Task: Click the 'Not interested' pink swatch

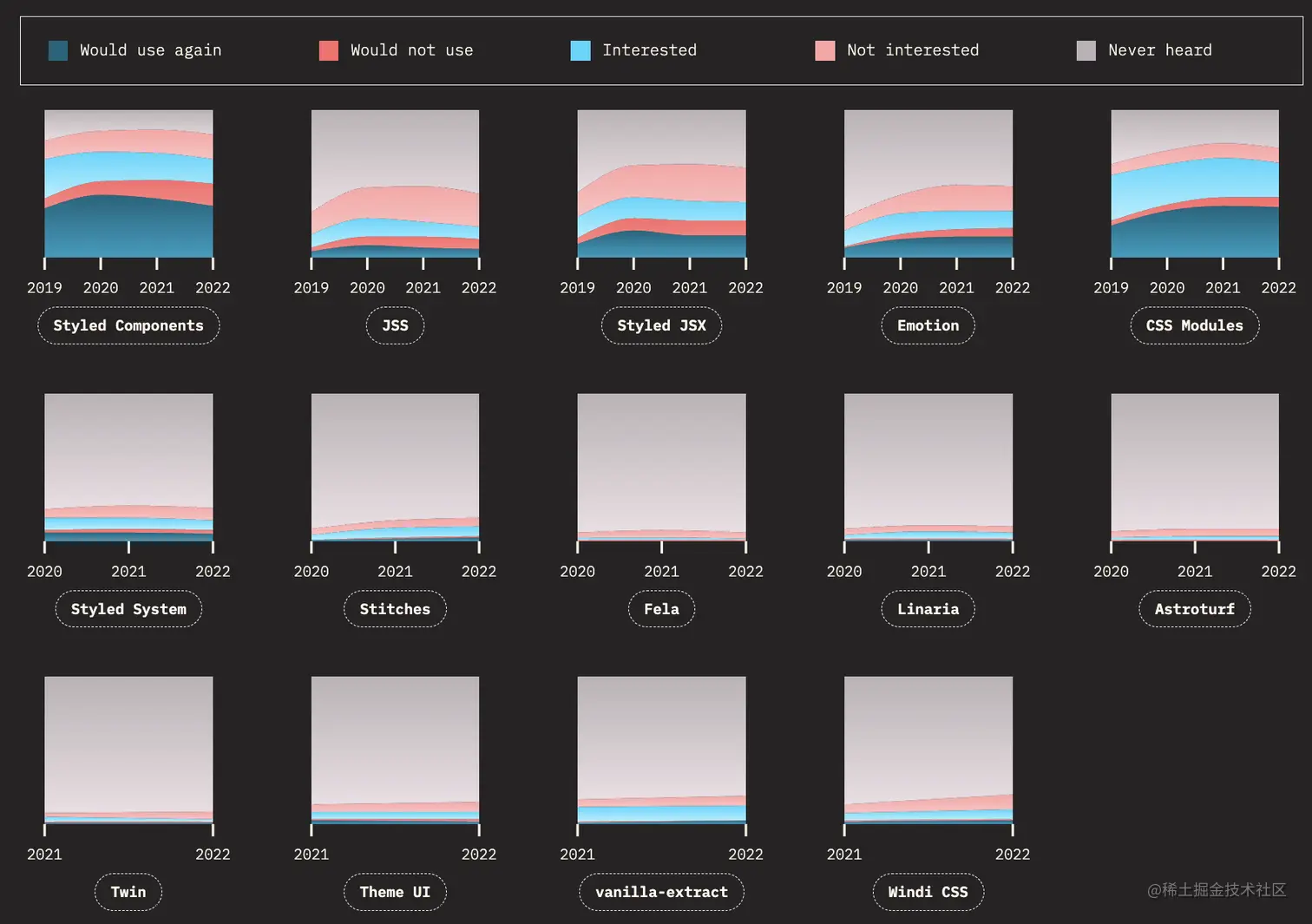Action: tap(825, 50)
